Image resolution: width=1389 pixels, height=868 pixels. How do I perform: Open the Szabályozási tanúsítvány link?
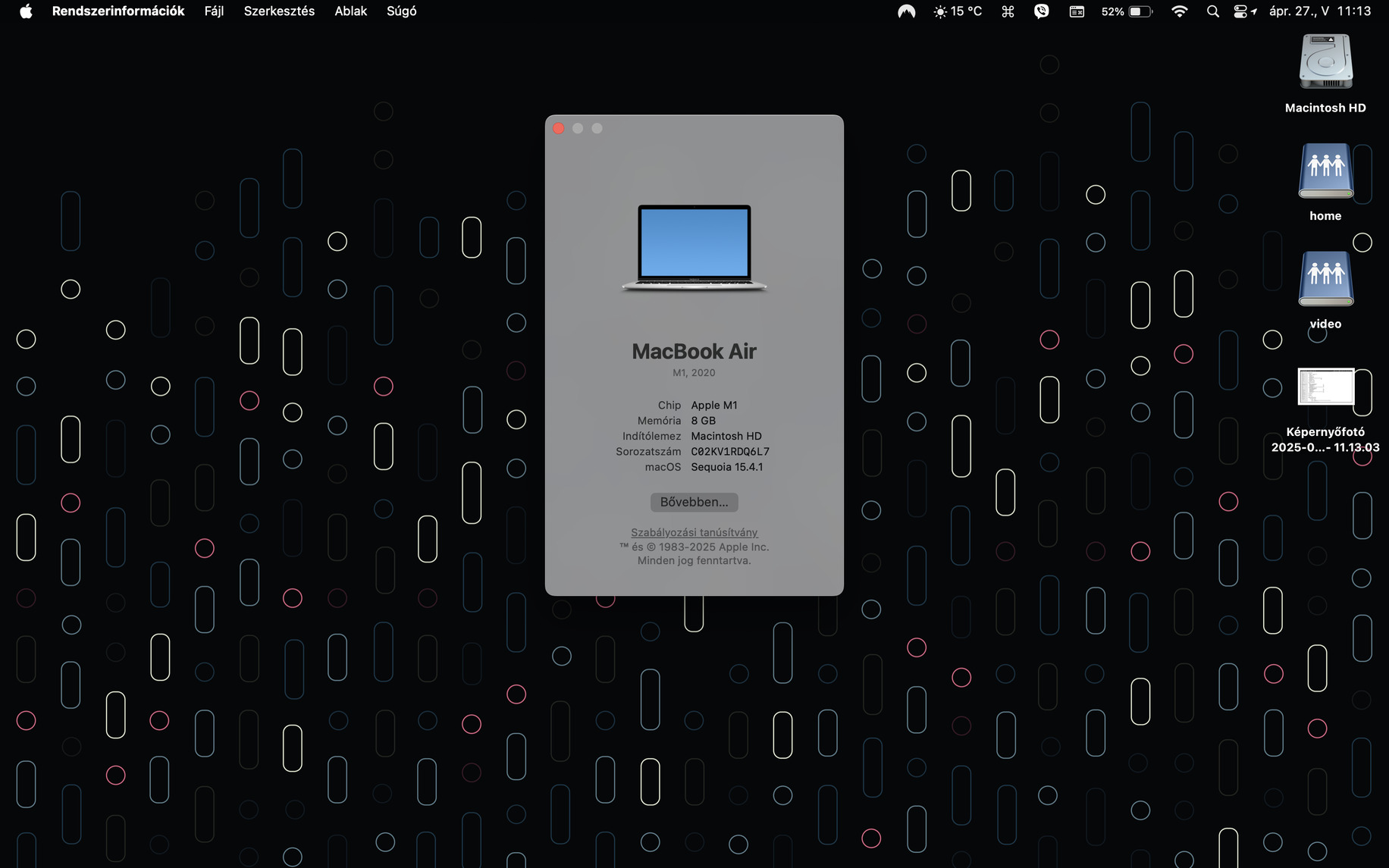point(694,532)
